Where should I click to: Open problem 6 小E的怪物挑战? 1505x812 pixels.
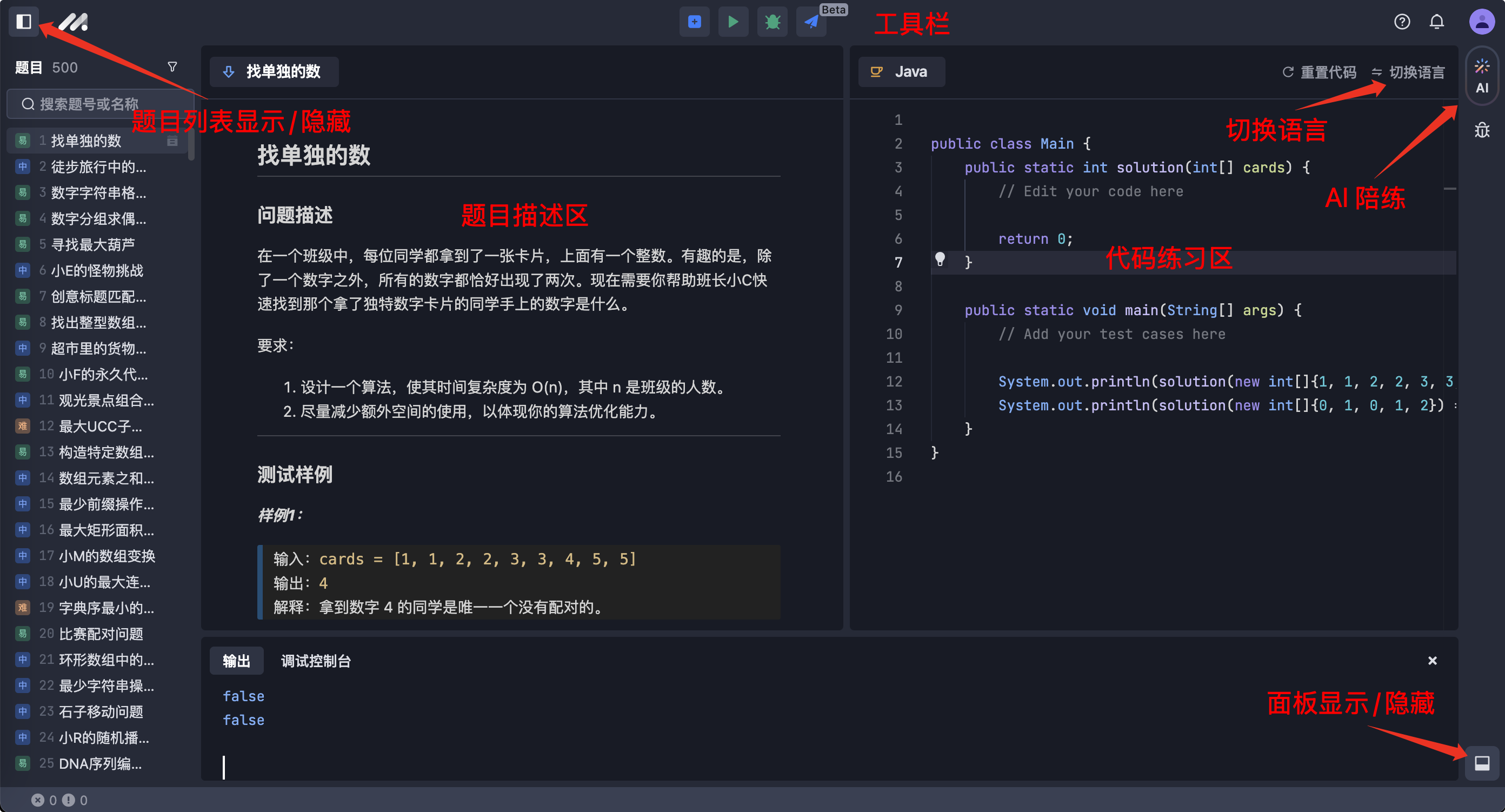97,270
